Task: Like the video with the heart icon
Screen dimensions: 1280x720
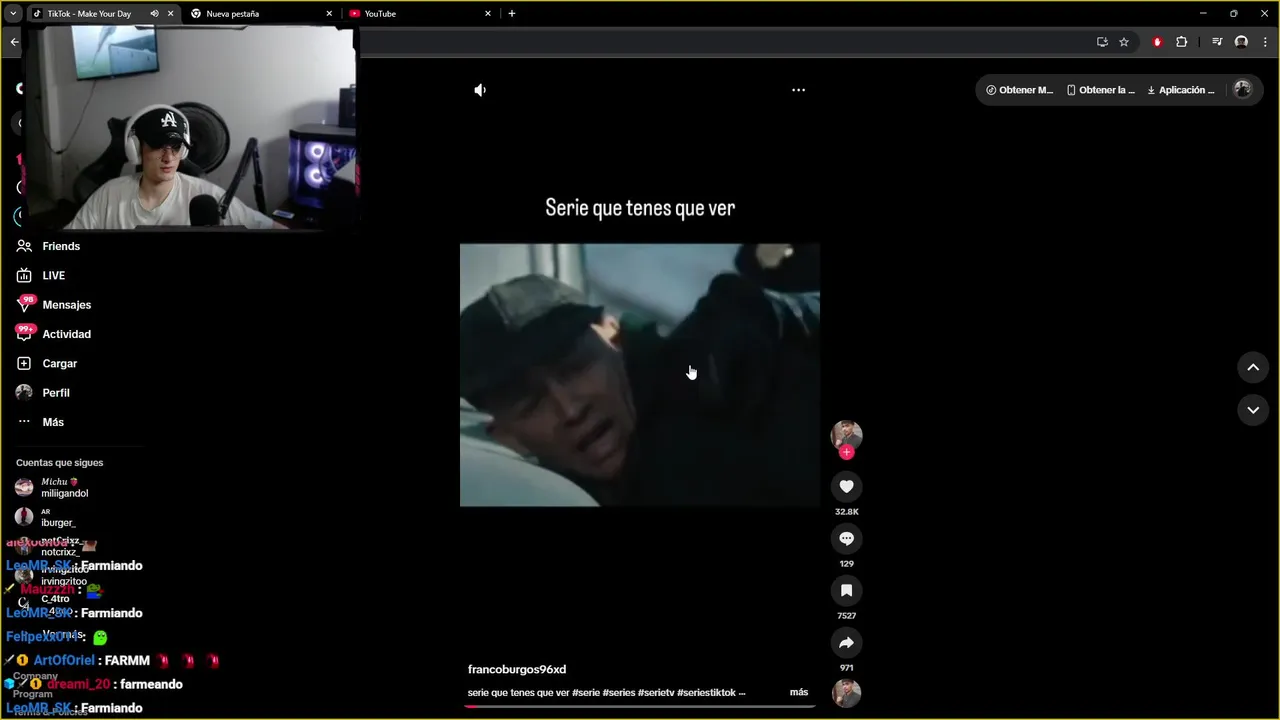Action: coord(846,486)
